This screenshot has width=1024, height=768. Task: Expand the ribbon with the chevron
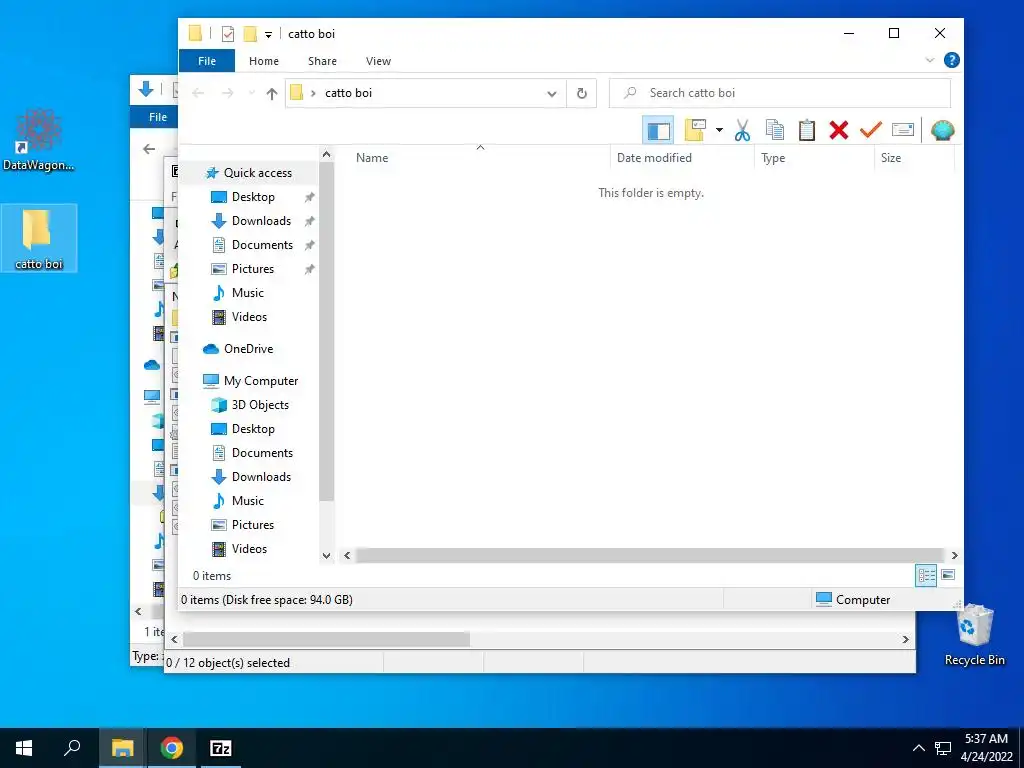(x=929, y=60)
